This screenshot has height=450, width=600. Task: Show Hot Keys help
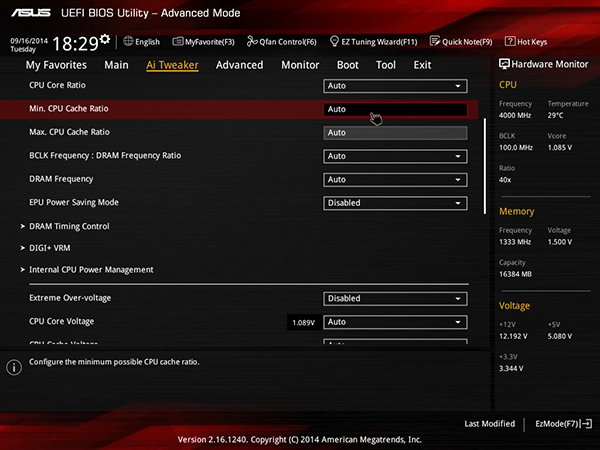[x=526, y=42]
